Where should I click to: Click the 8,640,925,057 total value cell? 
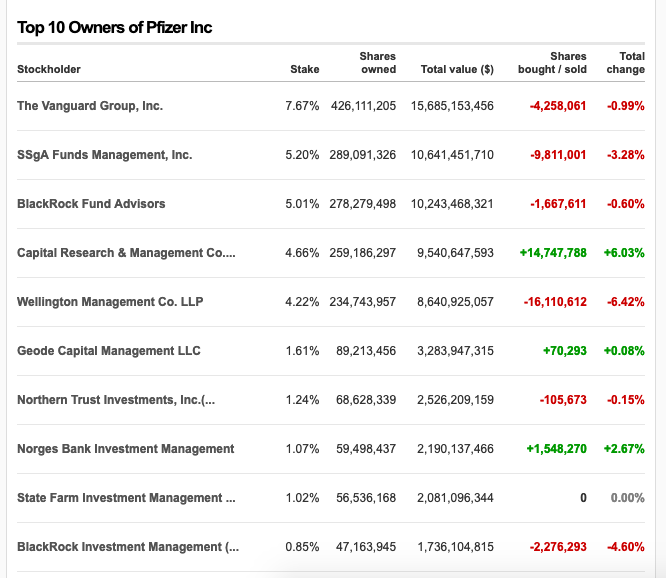[455, 302]
